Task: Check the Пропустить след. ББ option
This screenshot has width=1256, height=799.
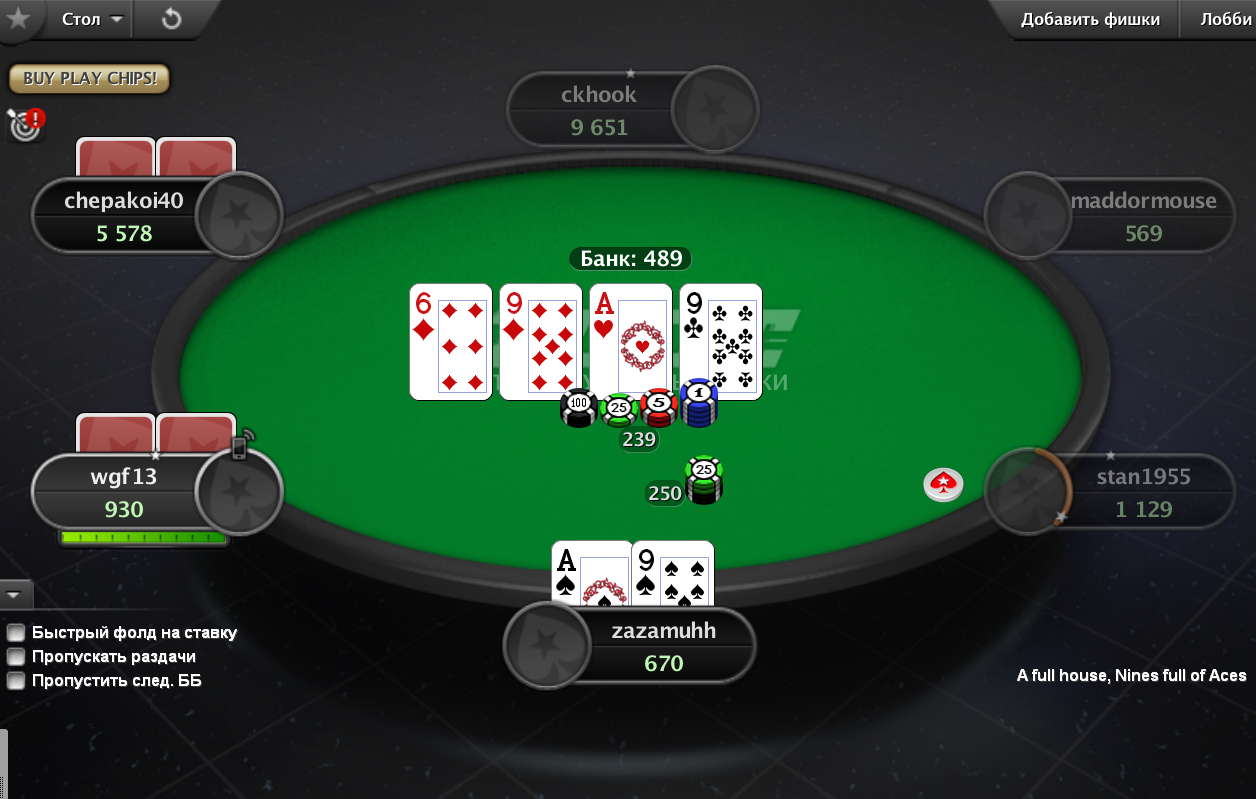Action: 16,680
